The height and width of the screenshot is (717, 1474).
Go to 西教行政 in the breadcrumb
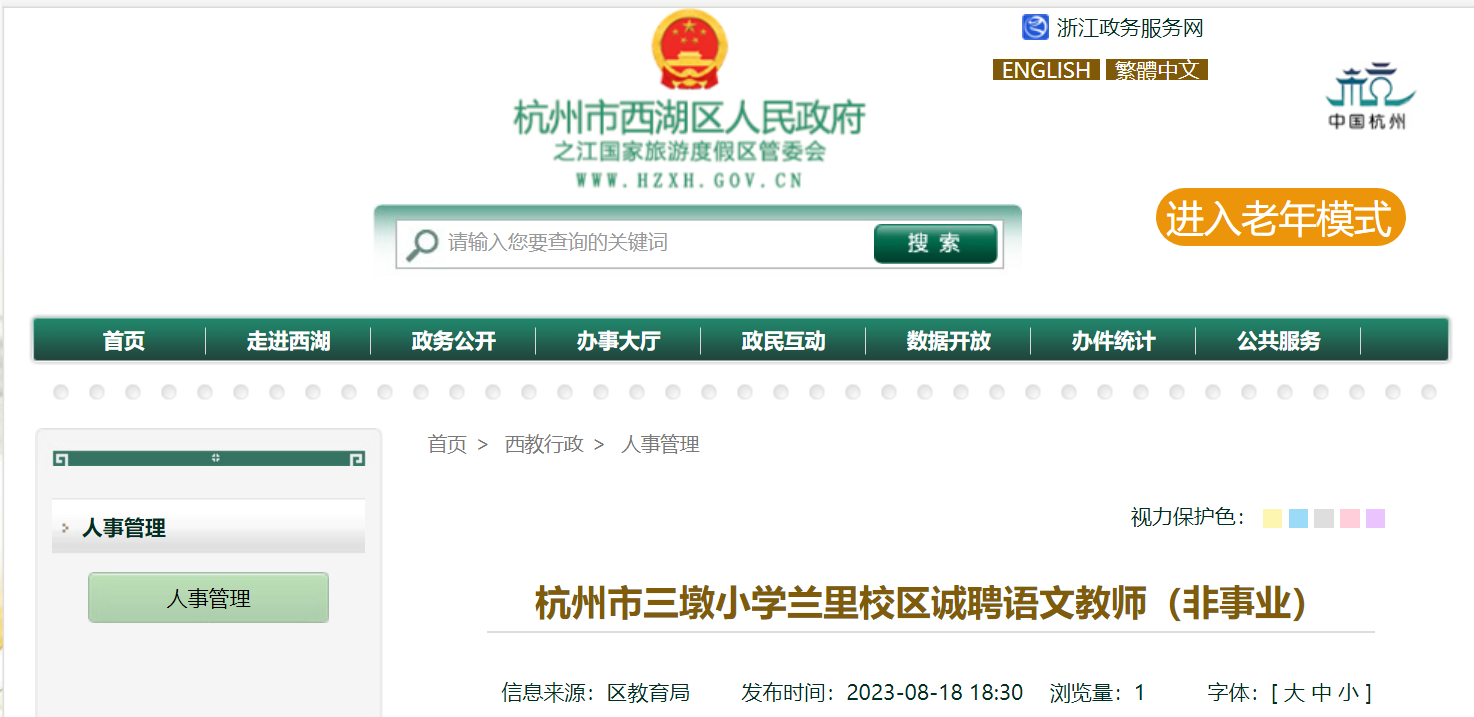tap(544, 444)
